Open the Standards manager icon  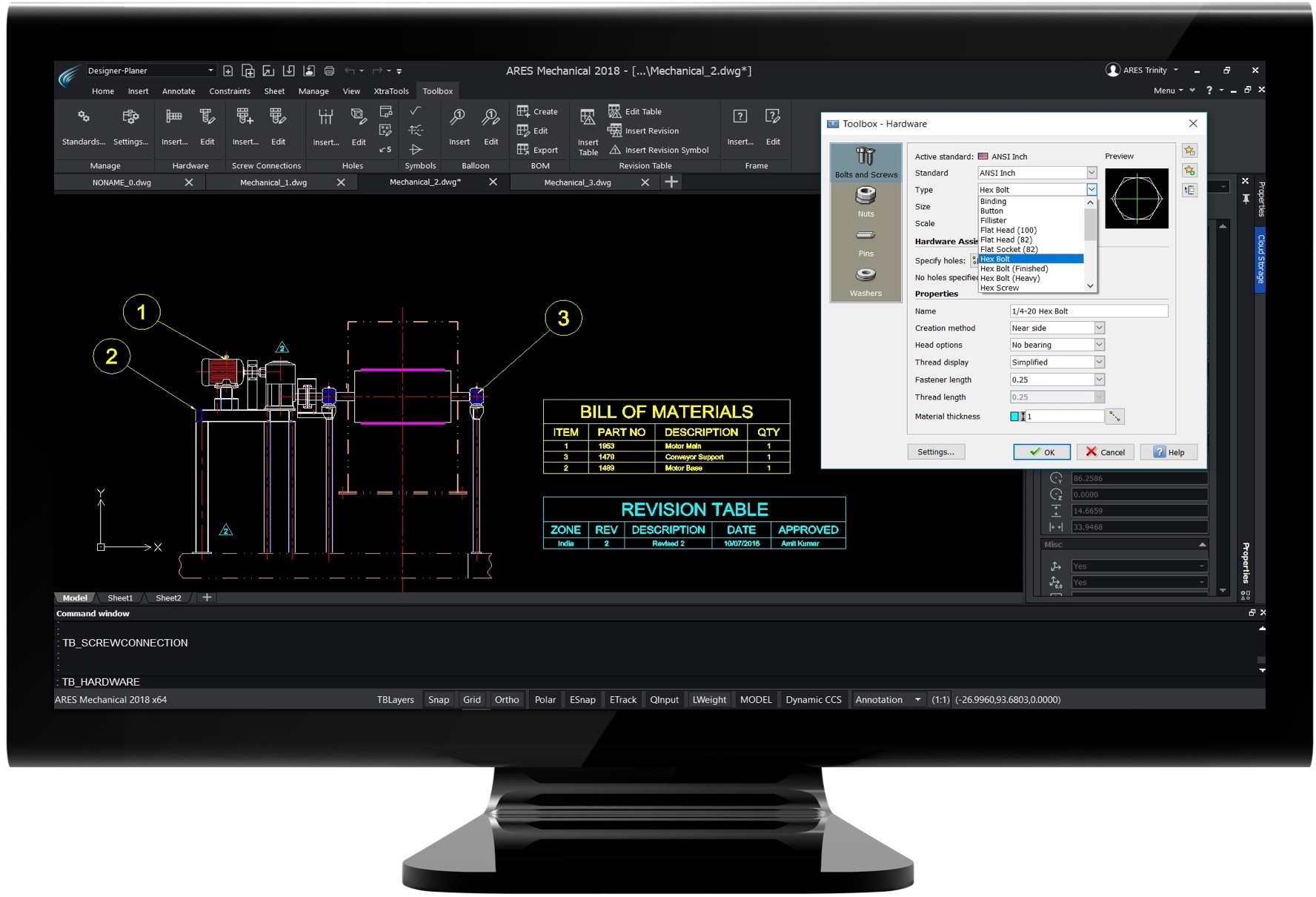click(84, 117)
